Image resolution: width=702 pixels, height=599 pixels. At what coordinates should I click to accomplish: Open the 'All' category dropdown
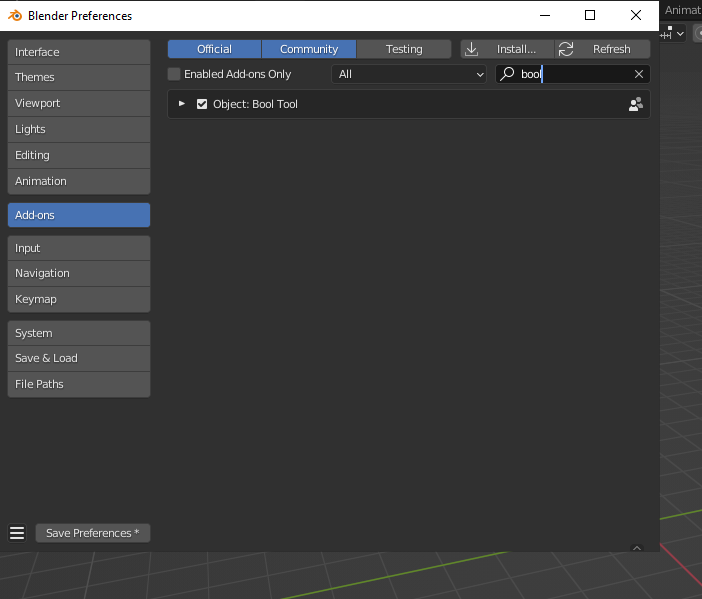(410, 74)
